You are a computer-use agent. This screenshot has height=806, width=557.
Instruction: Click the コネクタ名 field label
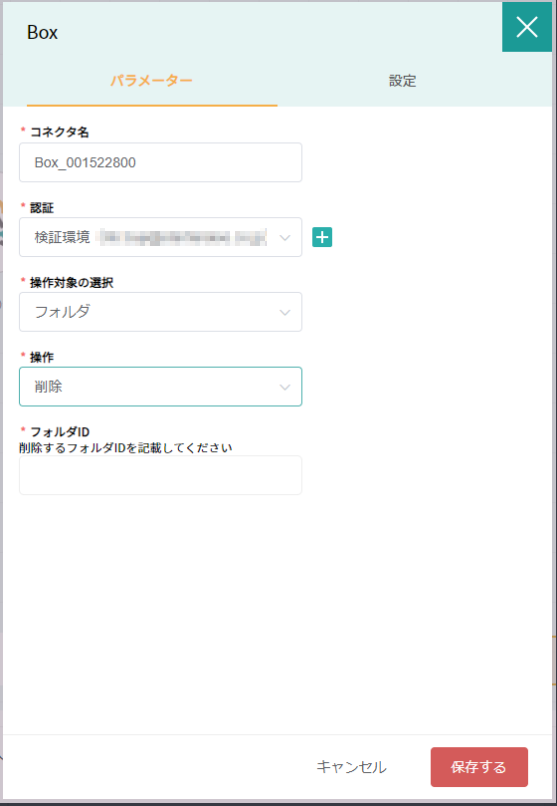[60, 132]
